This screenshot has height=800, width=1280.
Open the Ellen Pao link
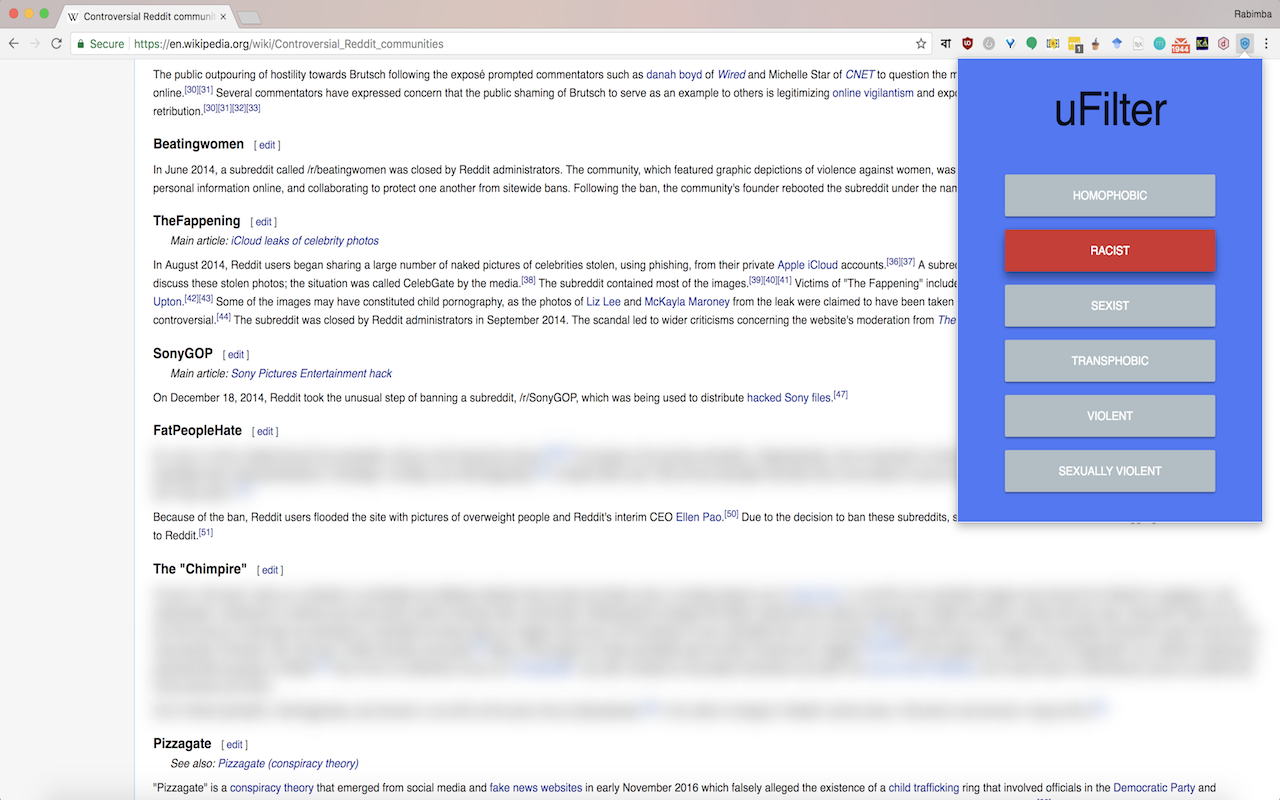pyautogui.click(x=698, y=518)
